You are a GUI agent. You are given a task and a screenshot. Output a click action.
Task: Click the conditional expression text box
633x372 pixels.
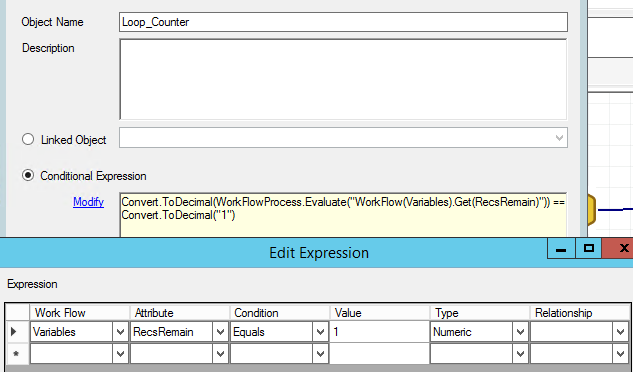[343, 215]
